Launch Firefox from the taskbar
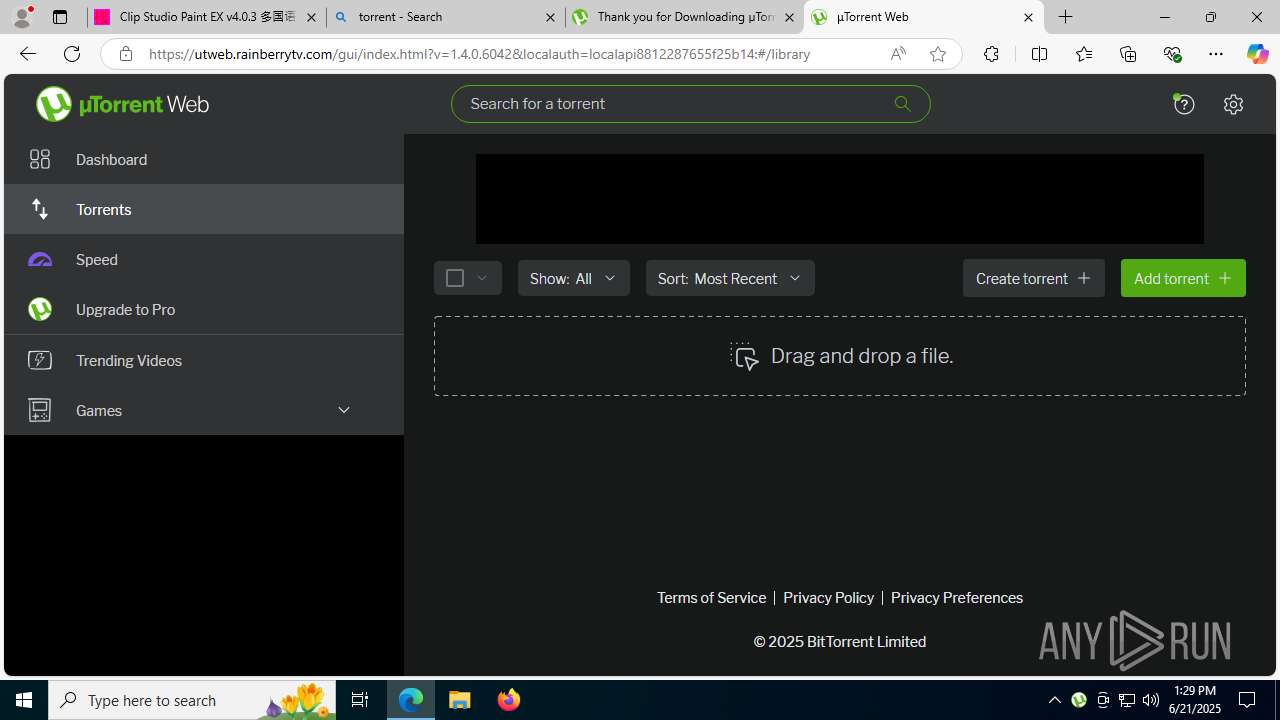1280x720 pixels. click(x=509, y=700)
